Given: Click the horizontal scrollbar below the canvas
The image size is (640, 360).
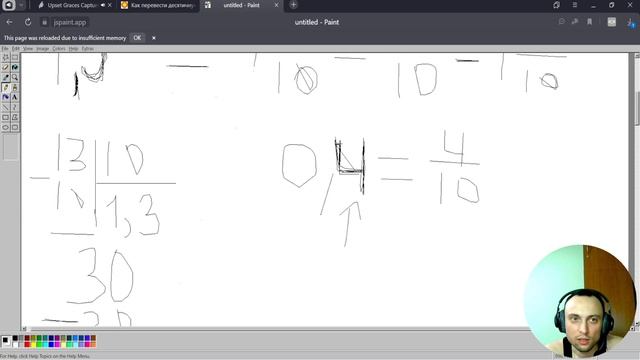Looking at the screenshot, I should (x=278, y=329).
